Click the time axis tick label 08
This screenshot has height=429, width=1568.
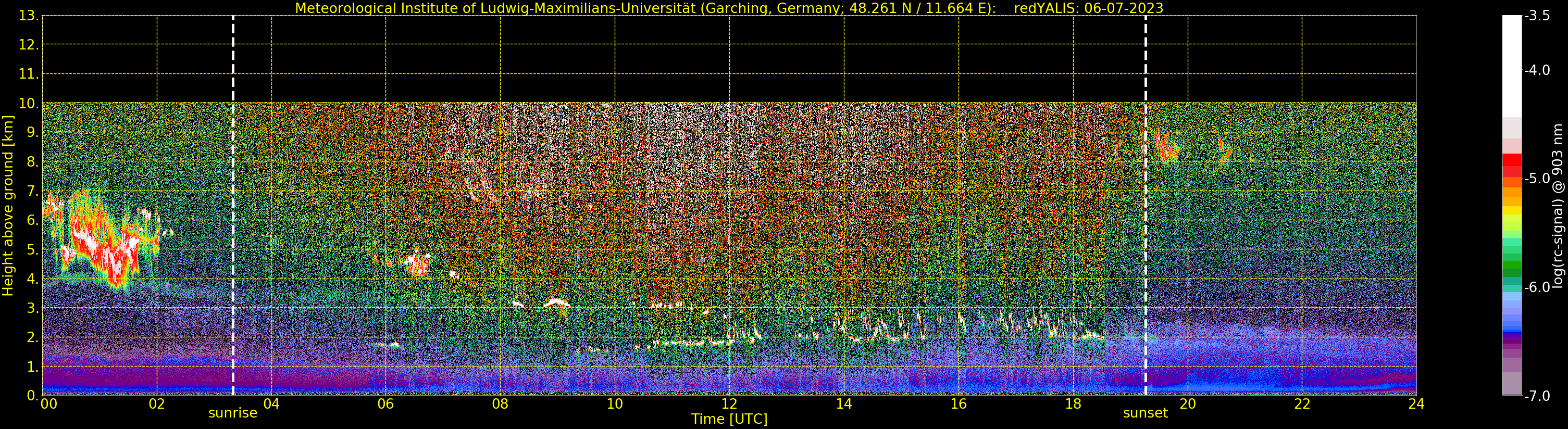pos(500,404)
